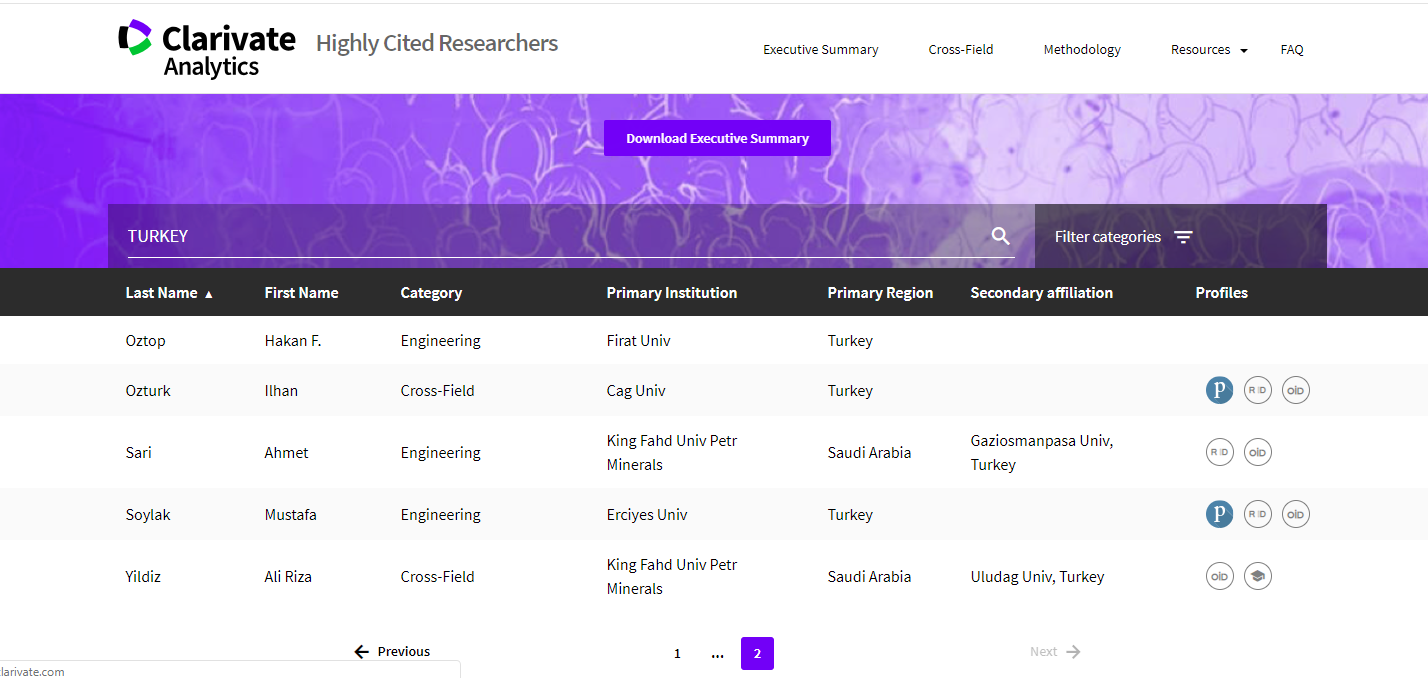
Task: Click the first name Ahmet
Action: pos(286,452)
